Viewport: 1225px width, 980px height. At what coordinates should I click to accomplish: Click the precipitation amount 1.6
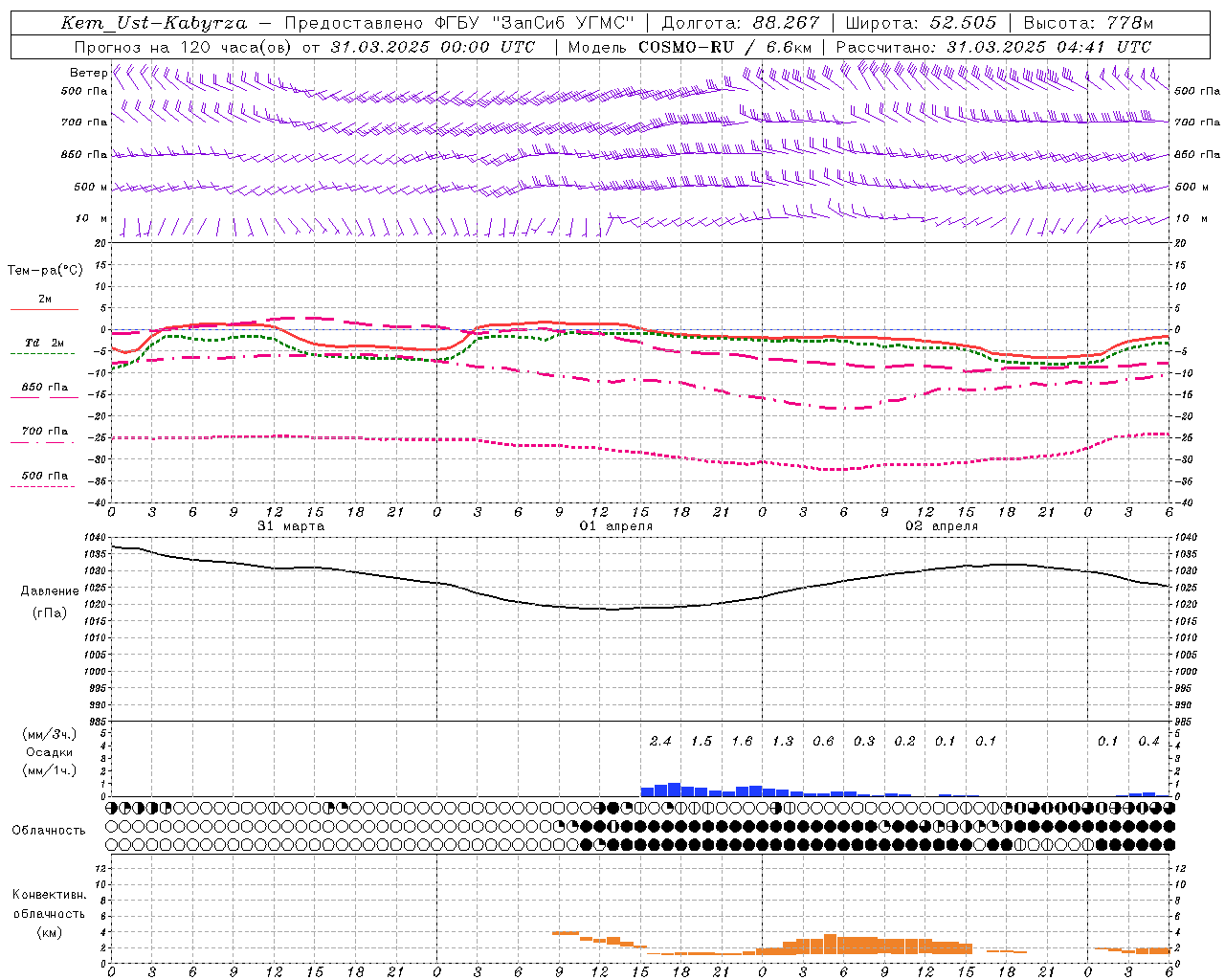pos(742,741)
